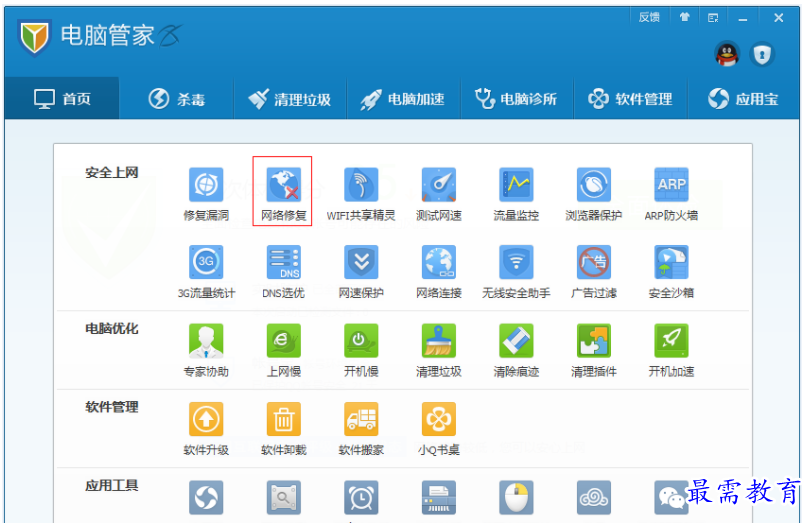The image size is (809, 523).
Task: Open 广告过滤 ad filter
Action: (593, 272)
